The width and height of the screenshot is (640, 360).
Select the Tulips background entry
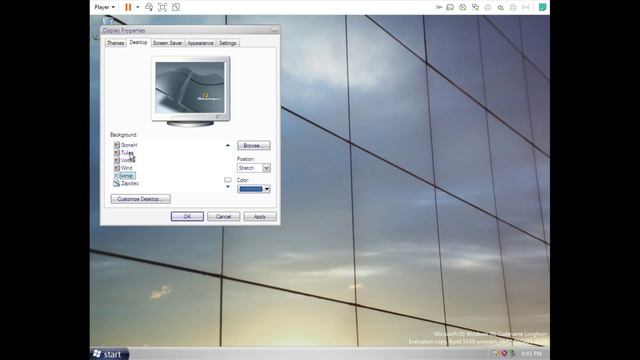tap(127, 153)
